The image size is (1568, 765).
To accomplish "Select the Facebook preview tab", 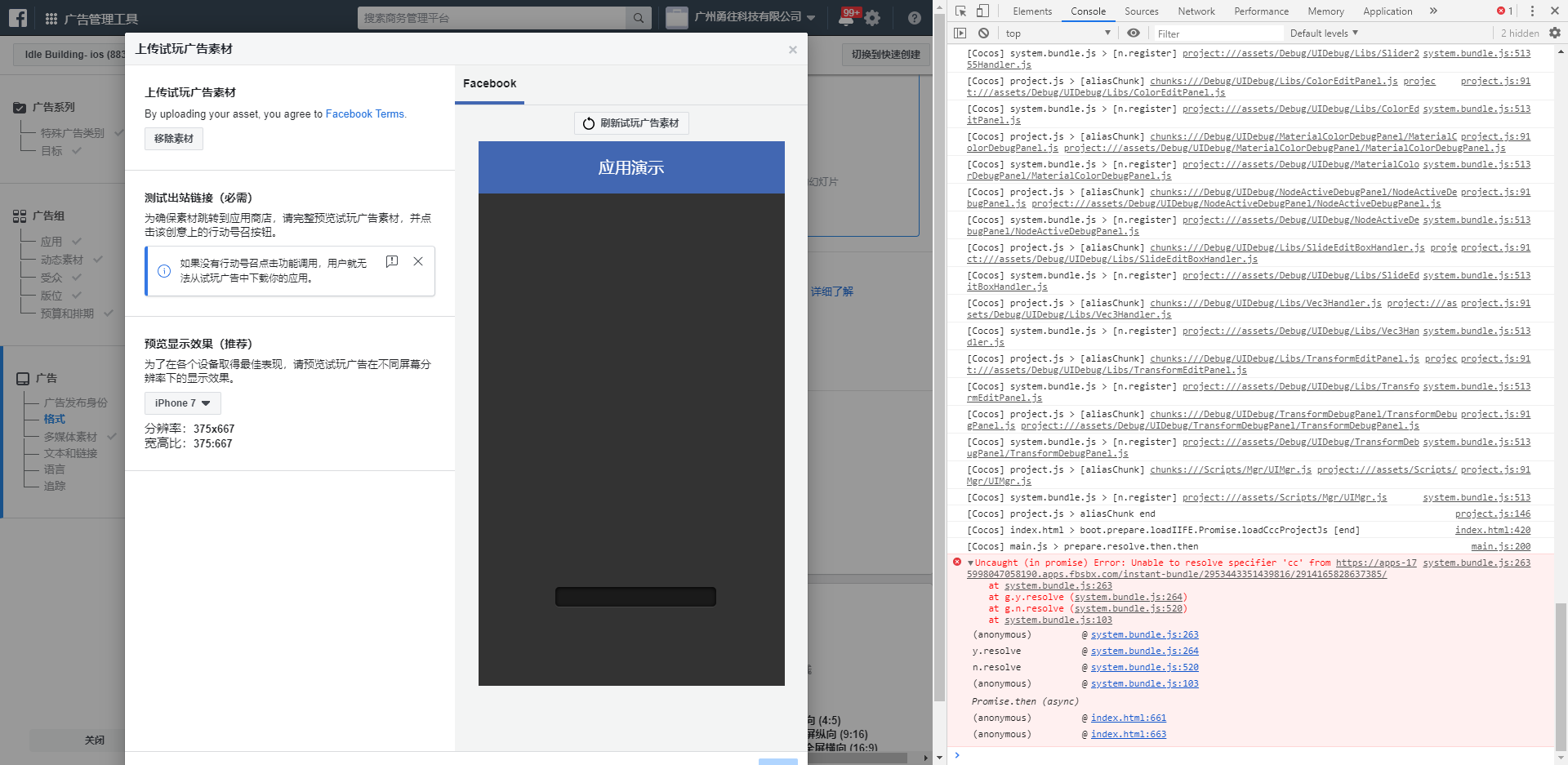I will point(489,83).
